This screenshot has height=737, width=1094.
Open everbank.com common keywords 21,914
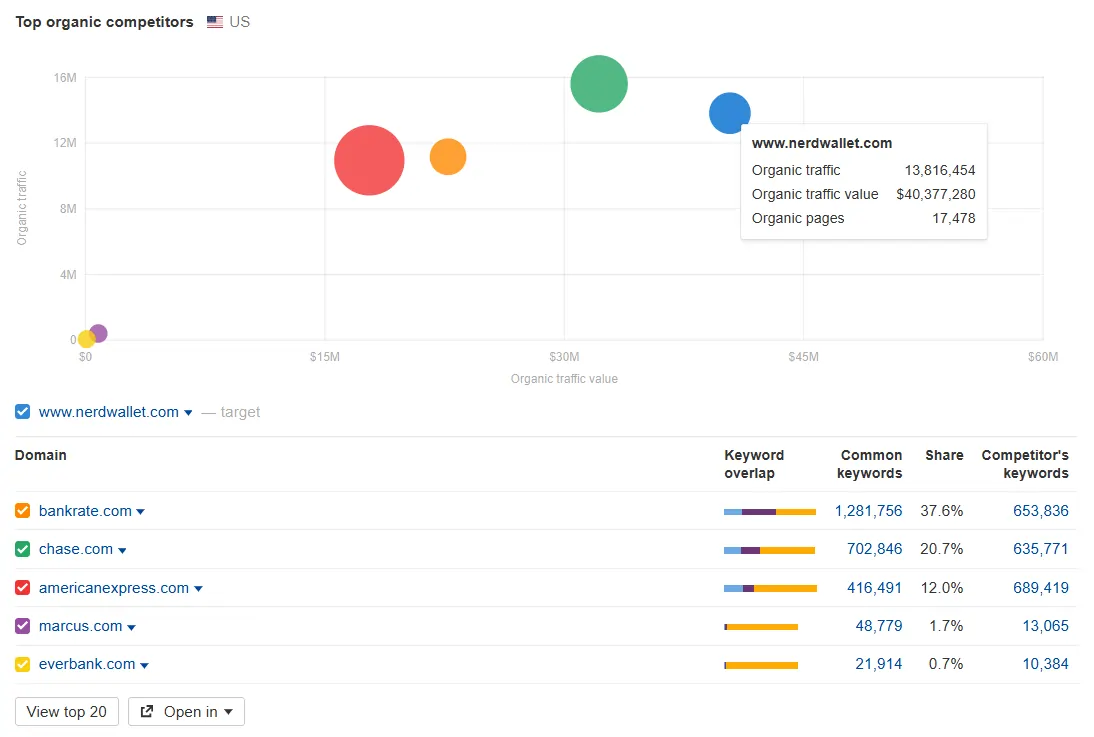879,664
